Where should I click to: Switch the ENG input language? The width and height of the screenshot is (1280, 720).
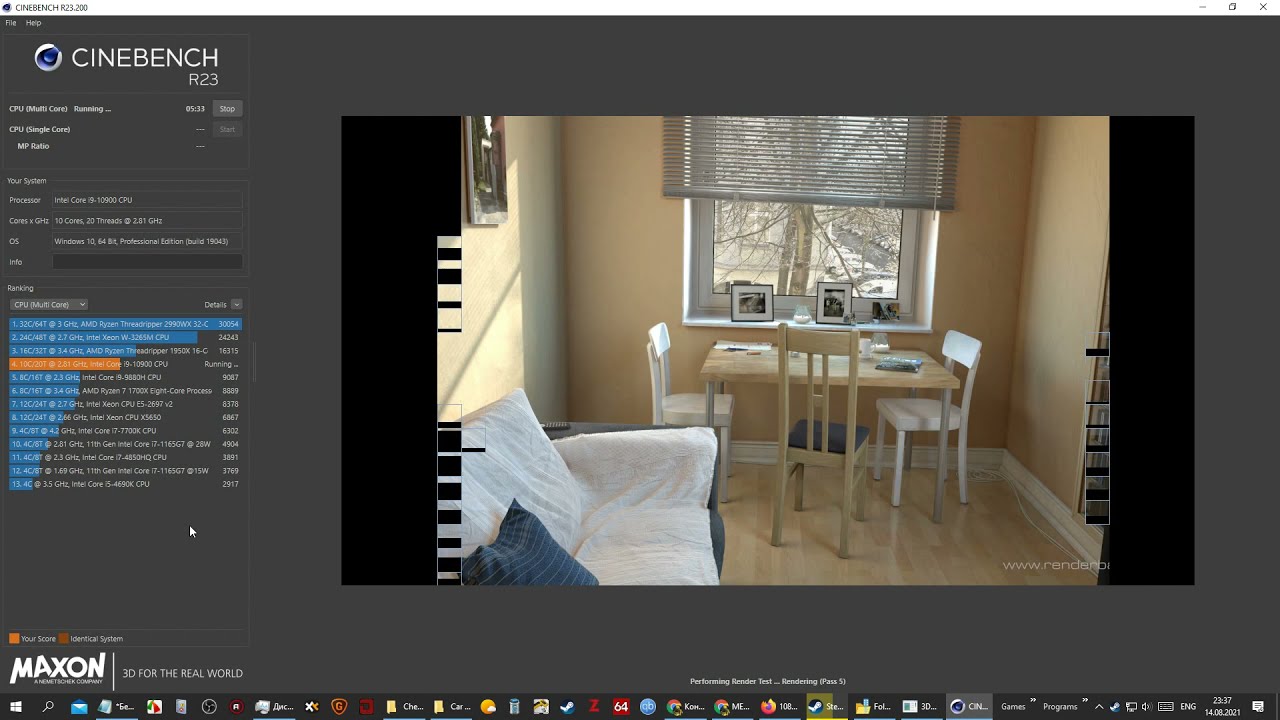1188,707
